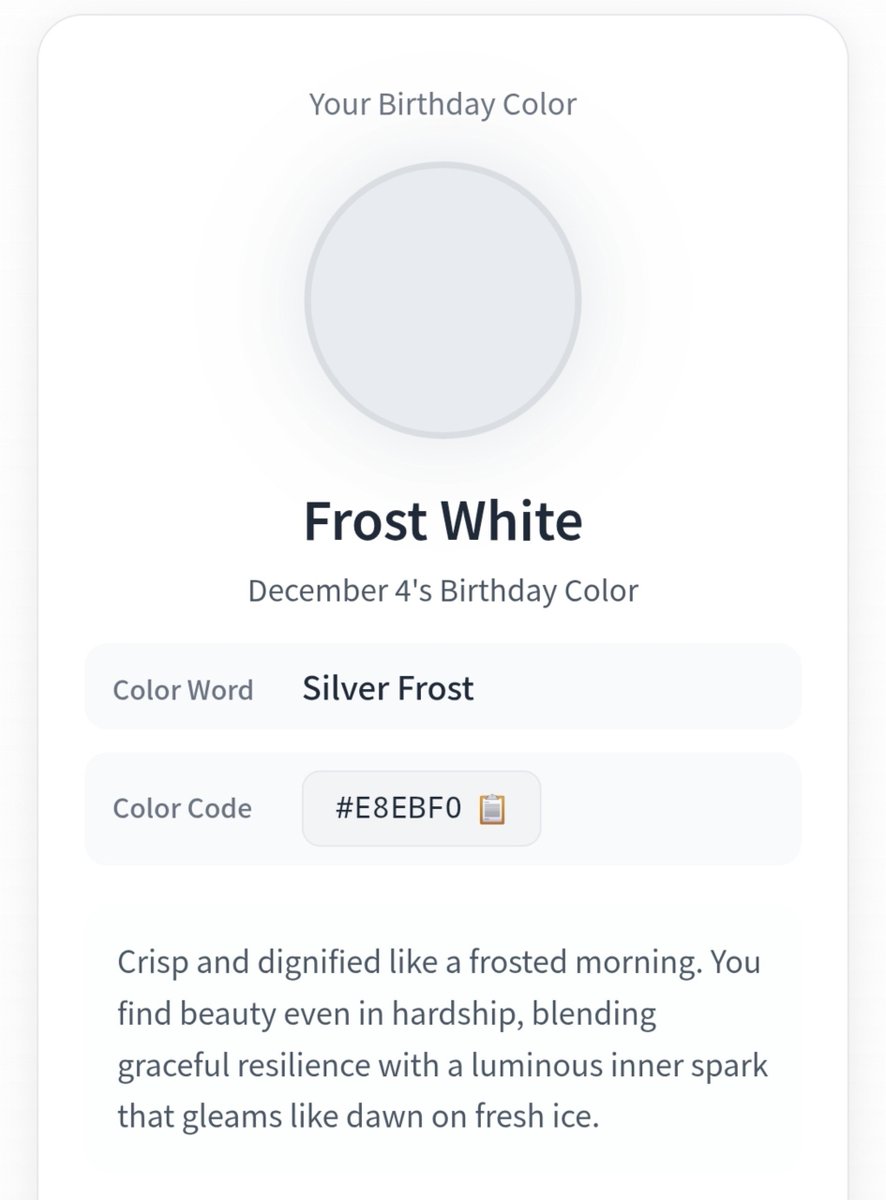Click the Frost White color circle
Screen dimensions: 886x1200
tap(443, 301)
